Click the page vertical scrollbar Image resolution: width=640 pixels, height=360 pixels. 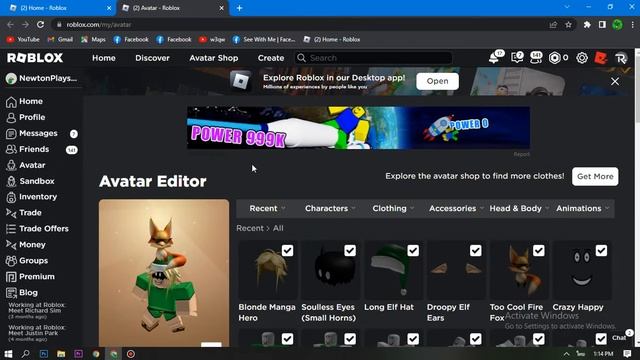pyautogui.click(x=637, y=198)
